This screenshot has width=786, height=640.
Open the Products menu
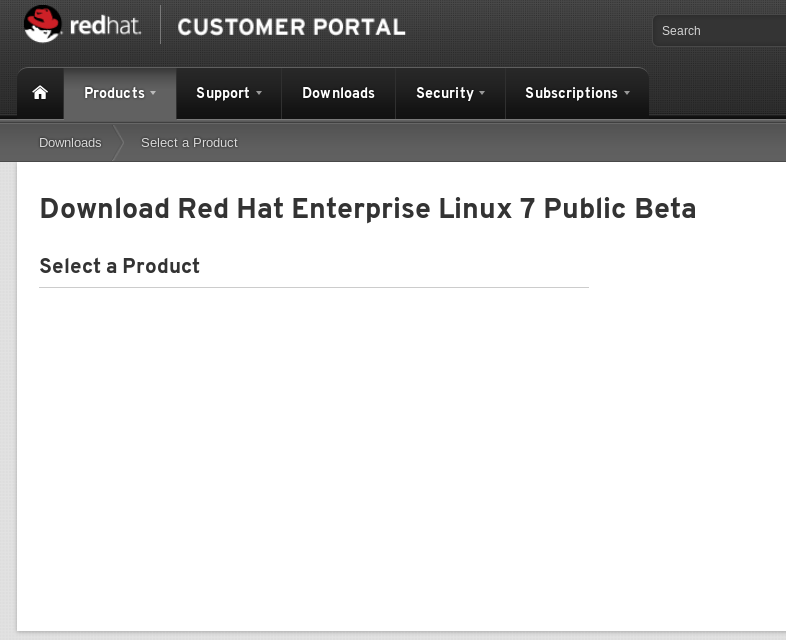coord(120,93)
